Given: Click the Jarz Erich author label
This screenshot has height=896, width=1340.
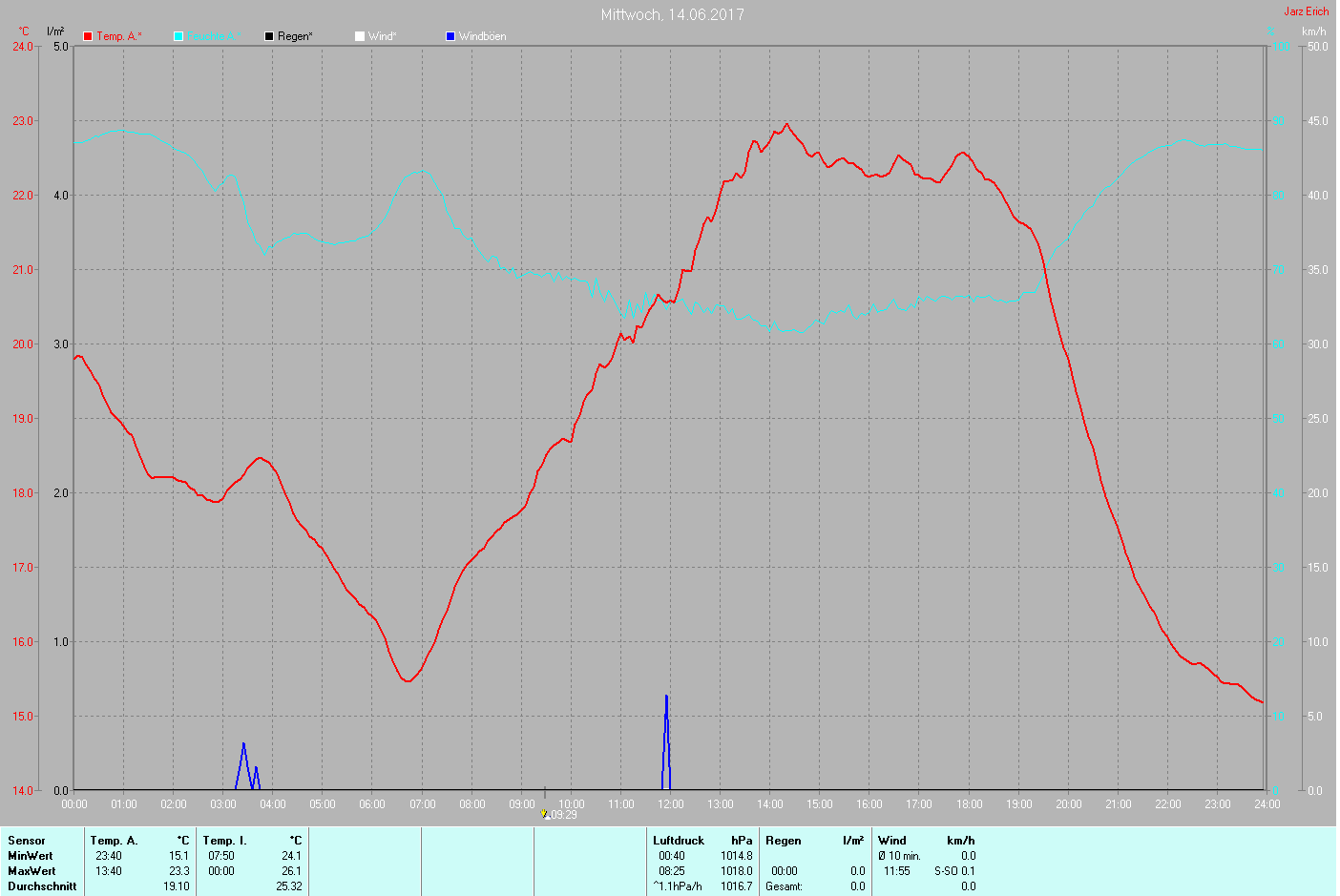Looking at the screenshot, I should pyautogui.click(x=1306, y=11).
